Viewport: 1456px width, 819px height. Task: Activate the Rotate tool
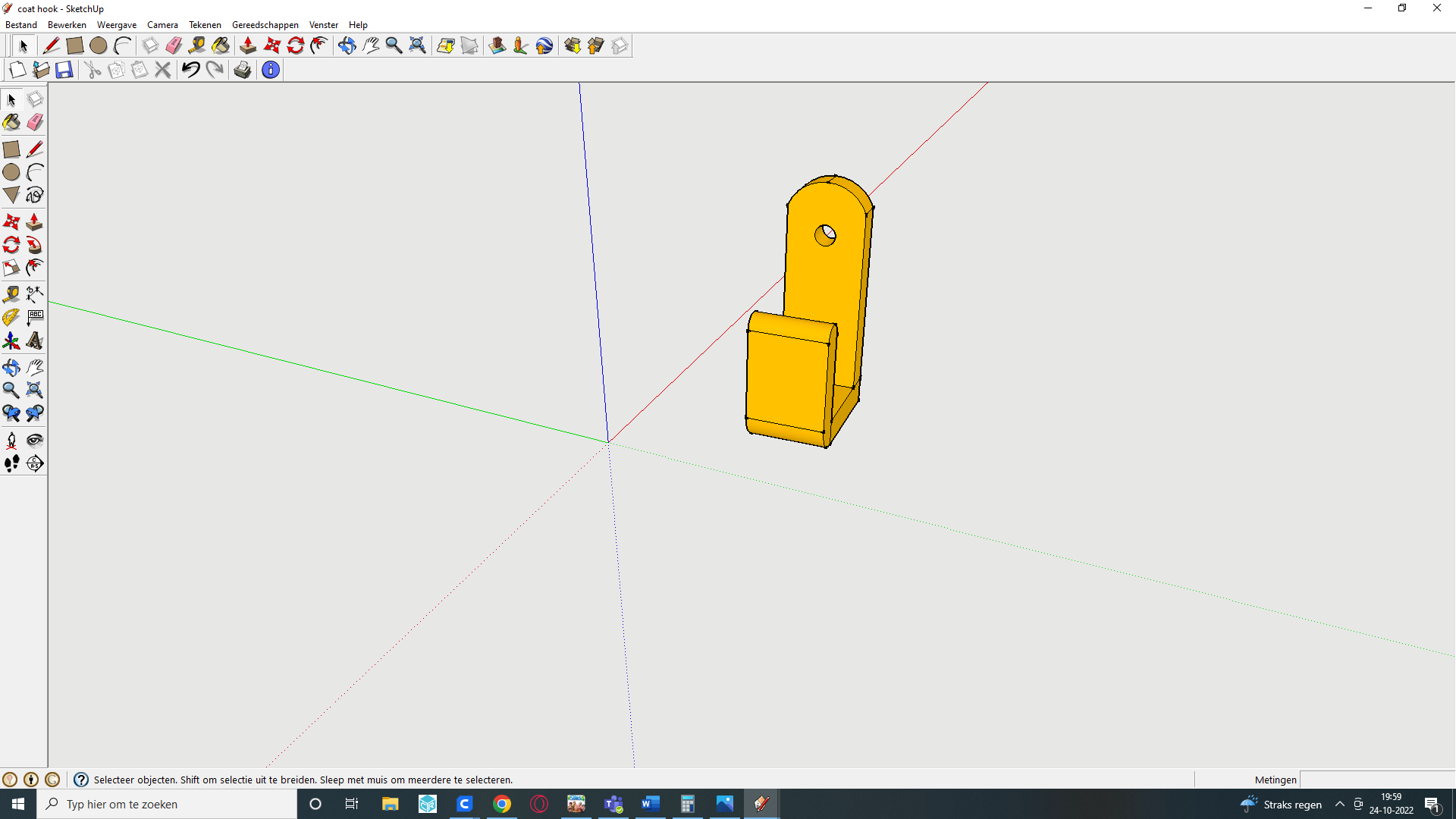[x=11, y=245]
